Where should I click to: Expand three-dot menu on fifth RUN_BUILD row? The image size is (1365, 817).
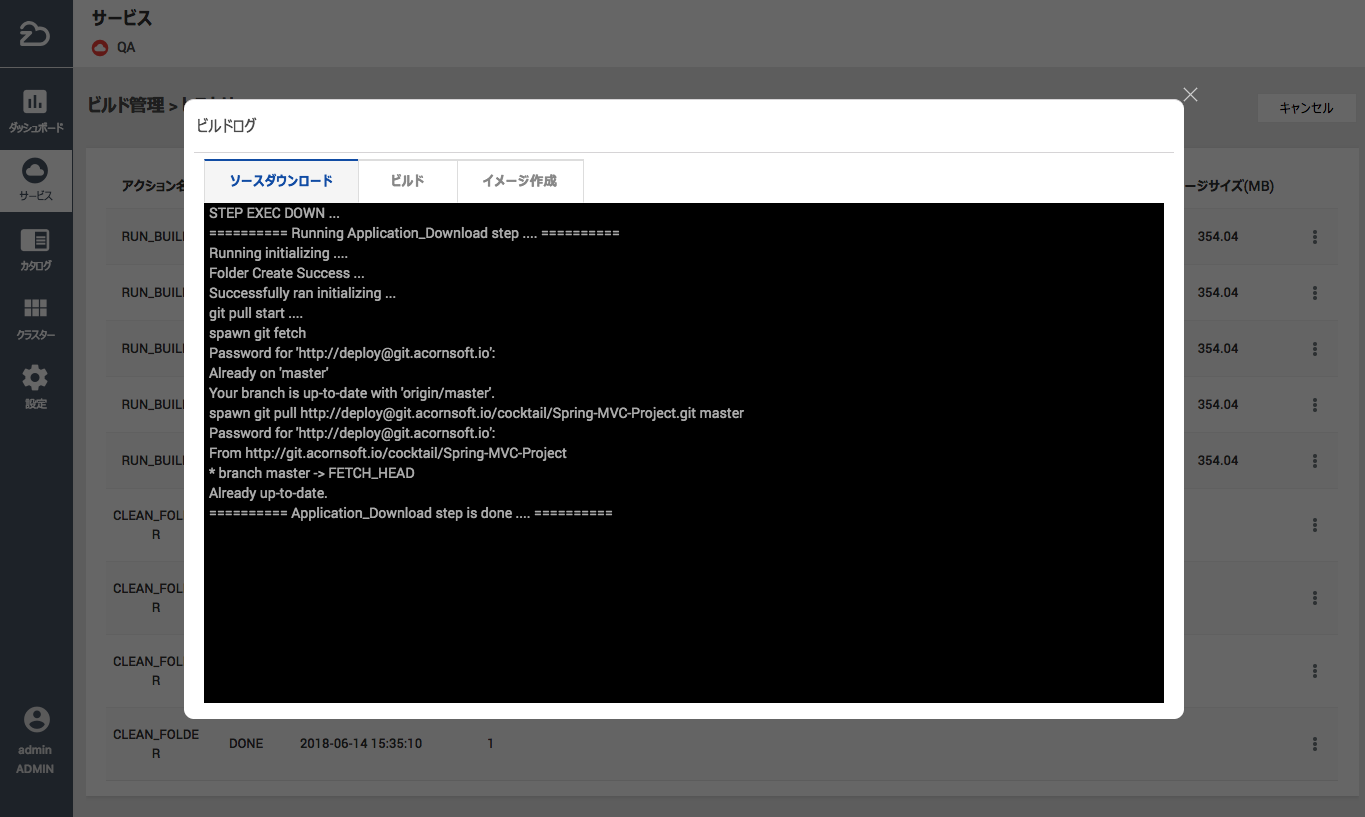tap(1314, 461)
